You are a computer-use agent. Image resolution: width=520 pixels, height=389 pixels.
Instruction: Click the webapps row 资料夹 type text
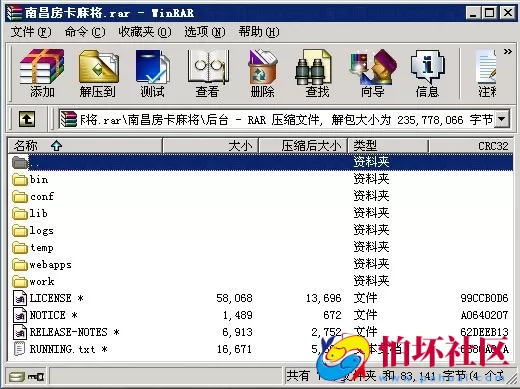click(371, 264)
